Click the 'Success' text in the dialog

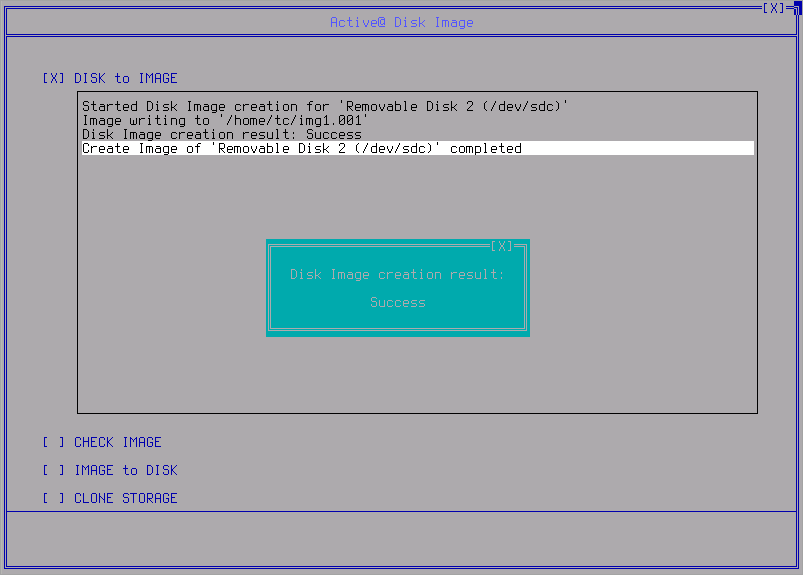point(397,302)
